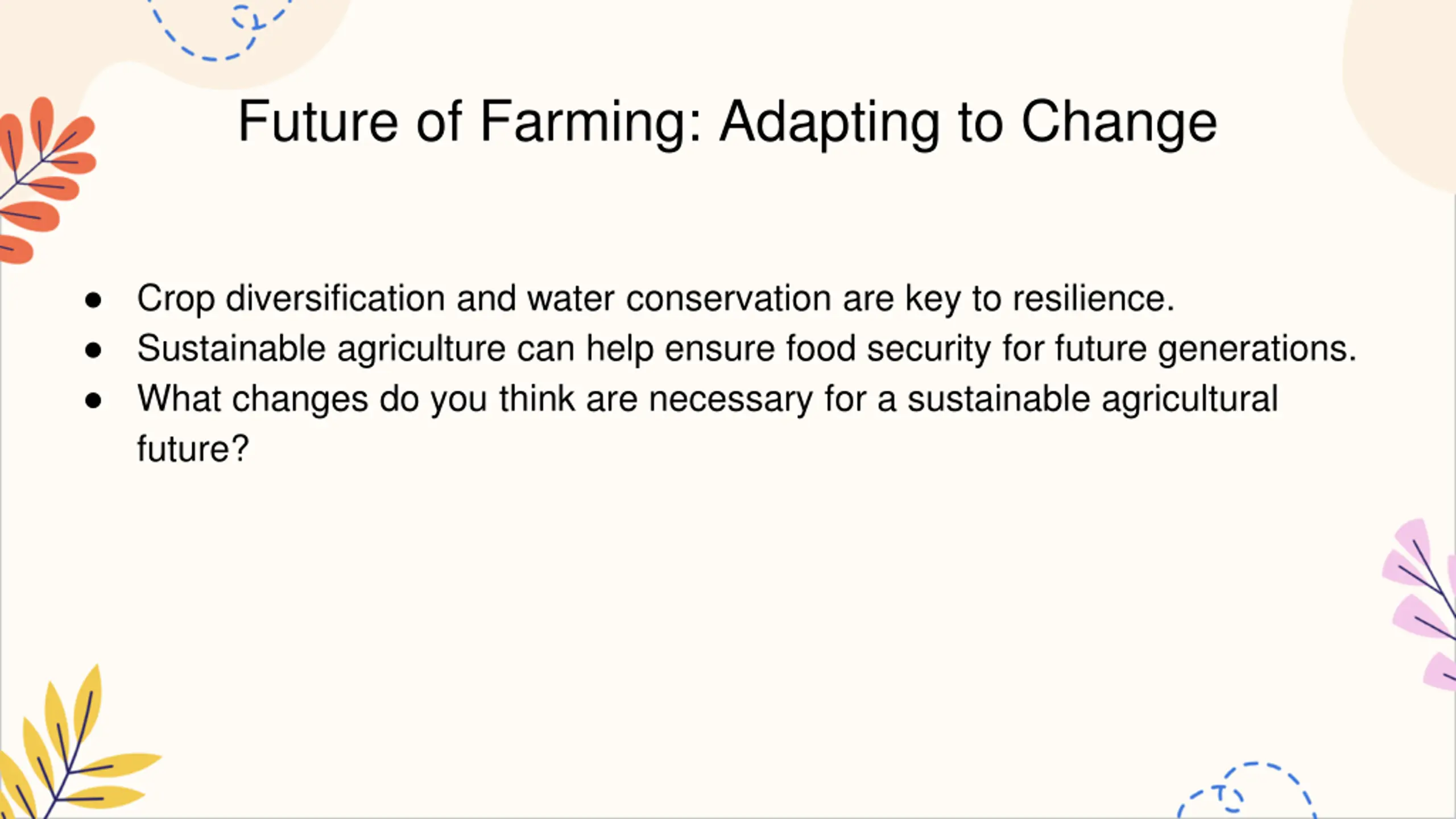The image size is (1456, 819).
Task: Click the word 'agricultural' in the third bullet
Action: 1190,400
